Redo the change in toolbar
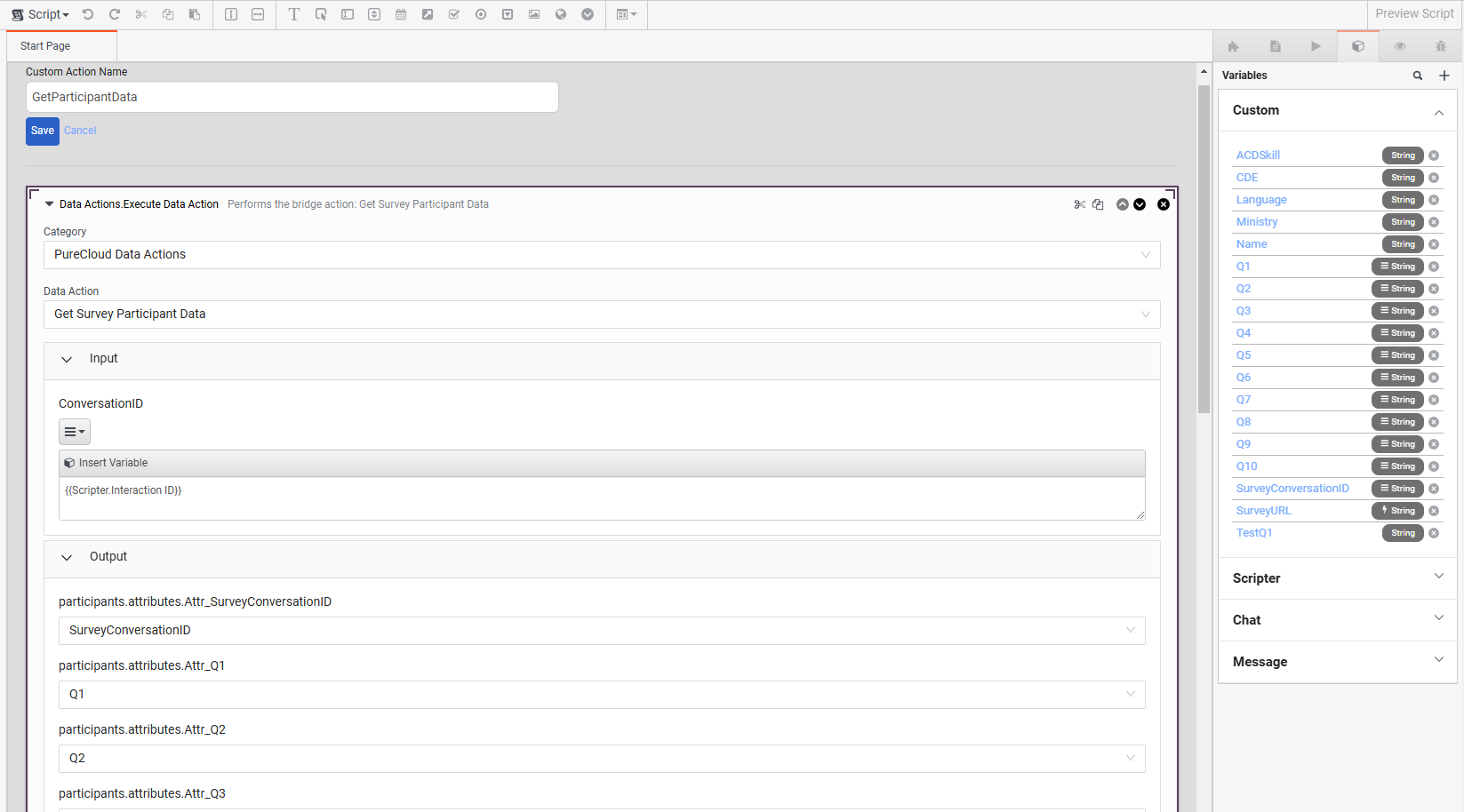 point(115,14)
